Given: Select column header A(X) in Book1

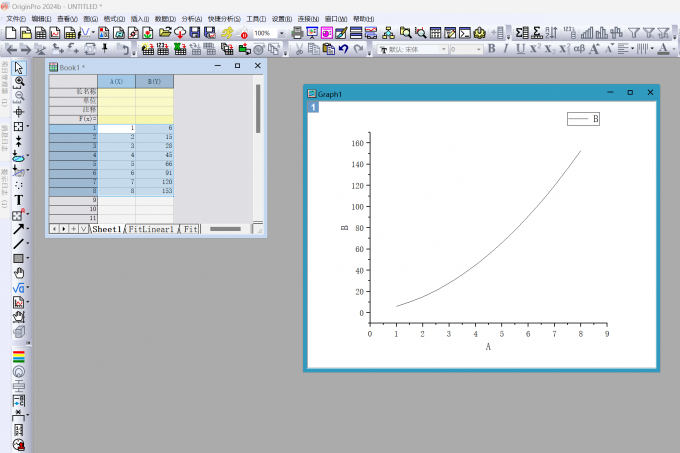Looking at the screenshot, I should (x=116, y=81).
